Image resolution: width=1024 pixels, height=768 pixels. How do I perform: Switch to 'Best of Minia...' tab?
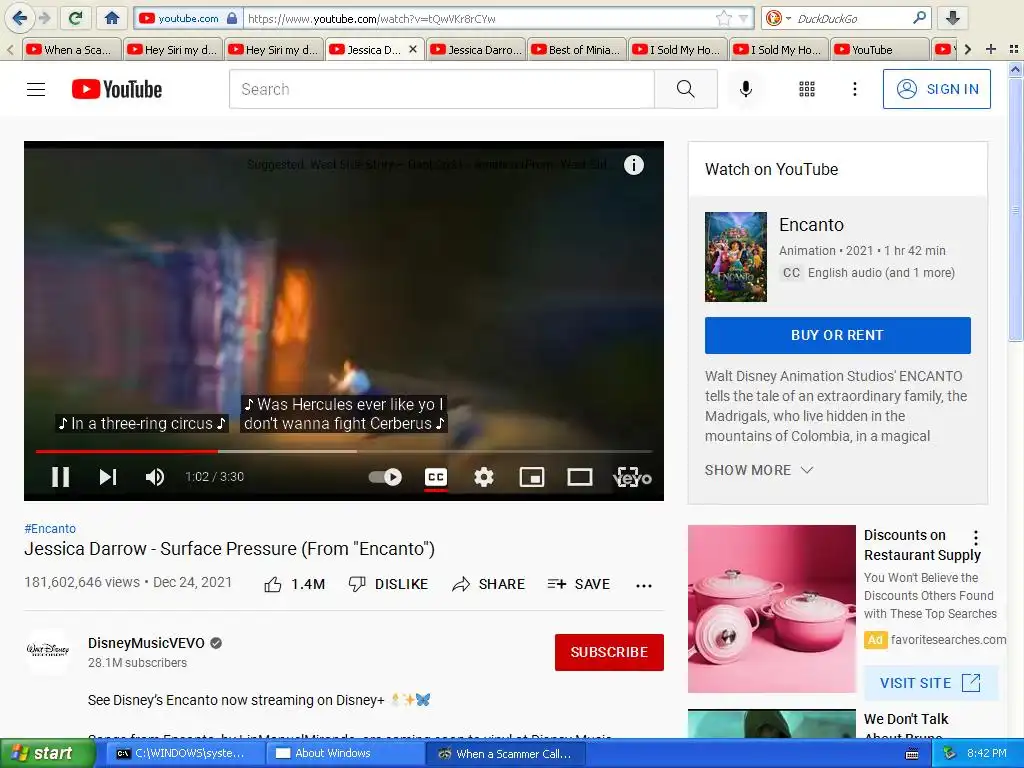(x=577, y=50)
